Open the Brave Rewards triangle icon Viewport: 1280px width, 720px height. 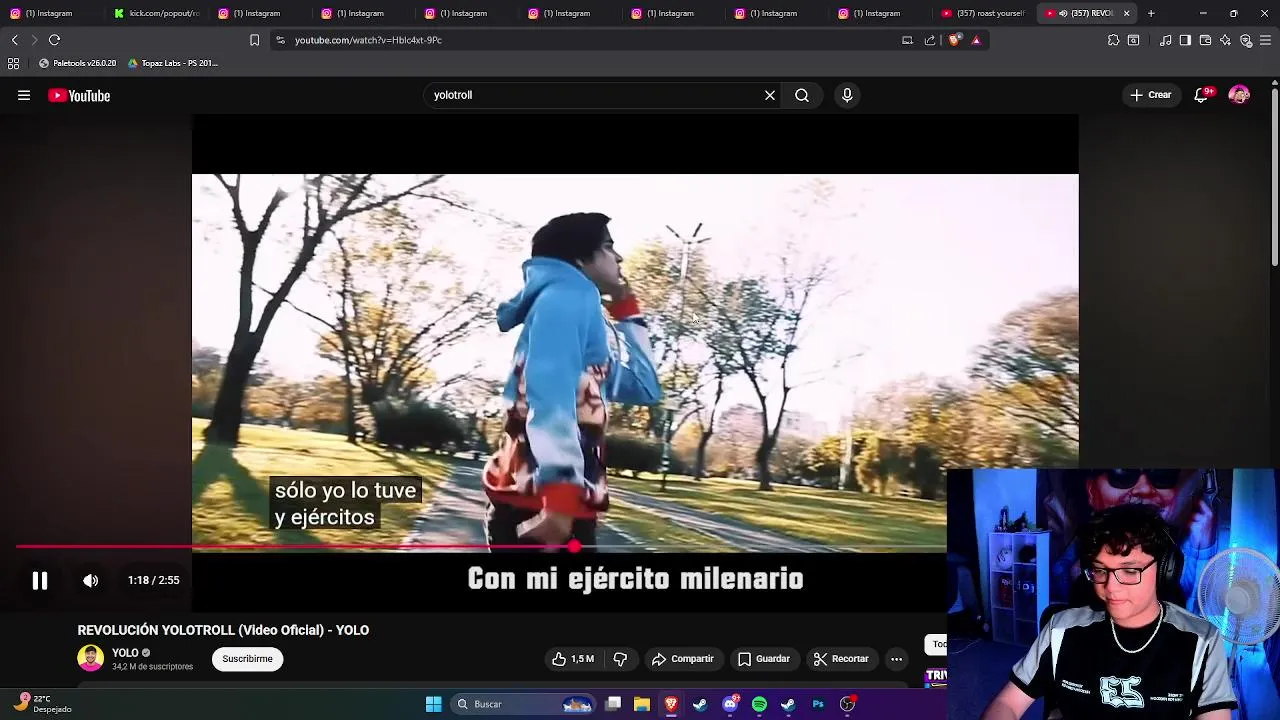coord(976,40)
